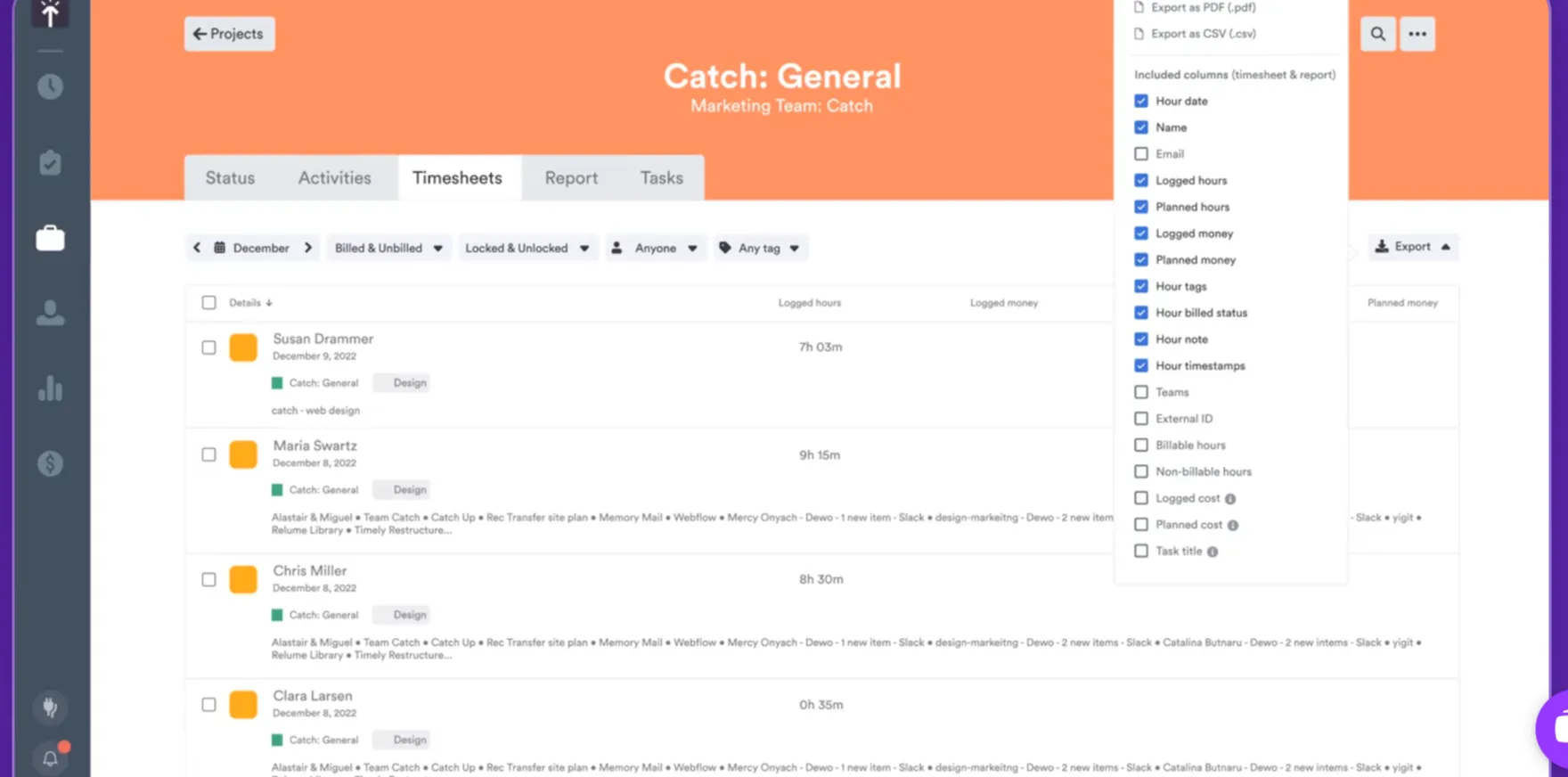The width and height of the screenshot is (1568, 777).
Task: Open the Anyone user filter dropdown
Action: click(655, 248)
